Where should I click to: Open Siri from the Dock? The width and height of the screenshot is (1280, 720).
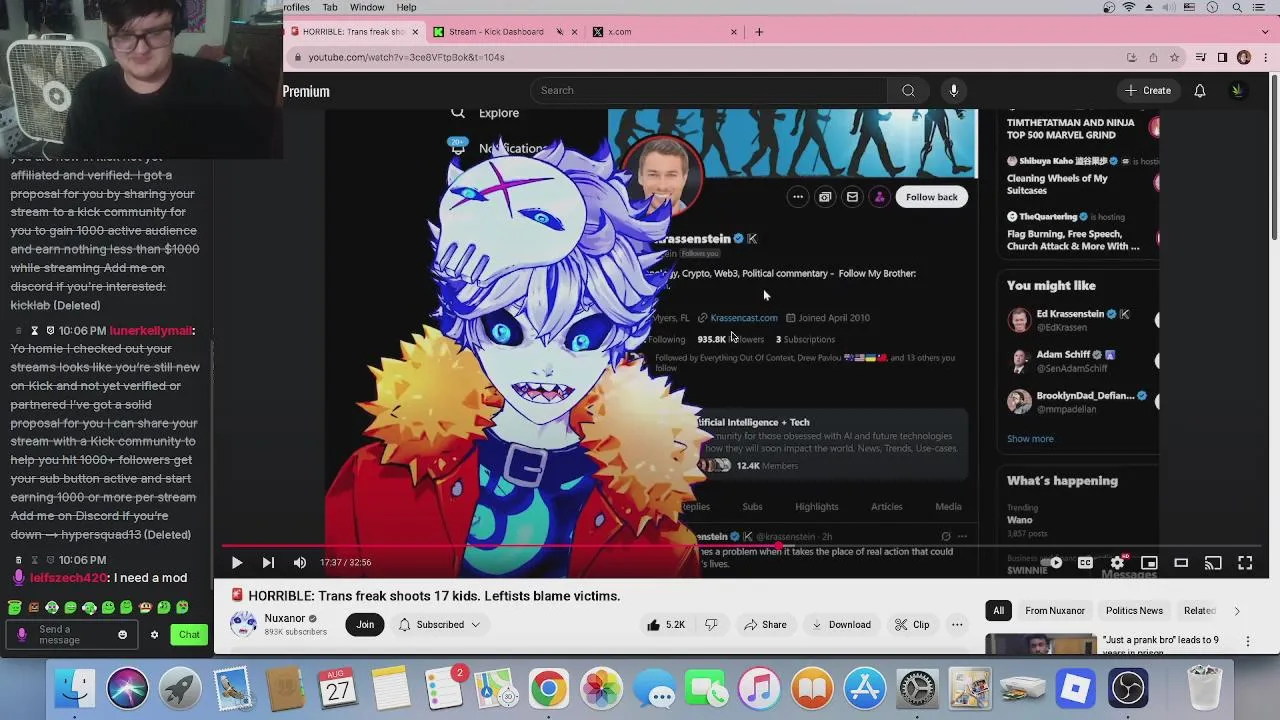128,689
